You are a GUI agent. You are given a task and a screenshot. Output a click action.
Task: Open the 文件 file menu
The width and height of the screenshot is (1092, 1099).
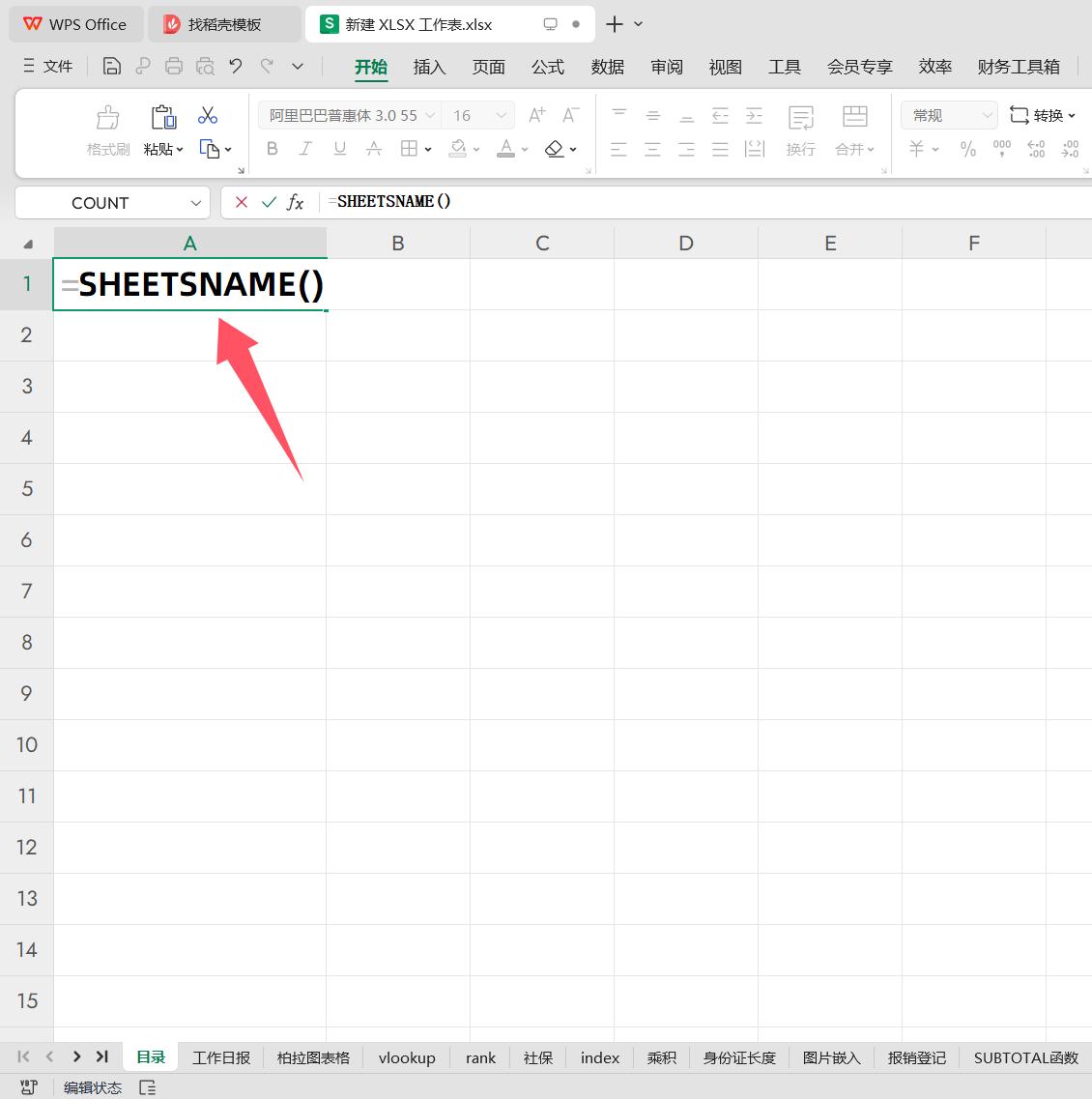pos(48,67)
